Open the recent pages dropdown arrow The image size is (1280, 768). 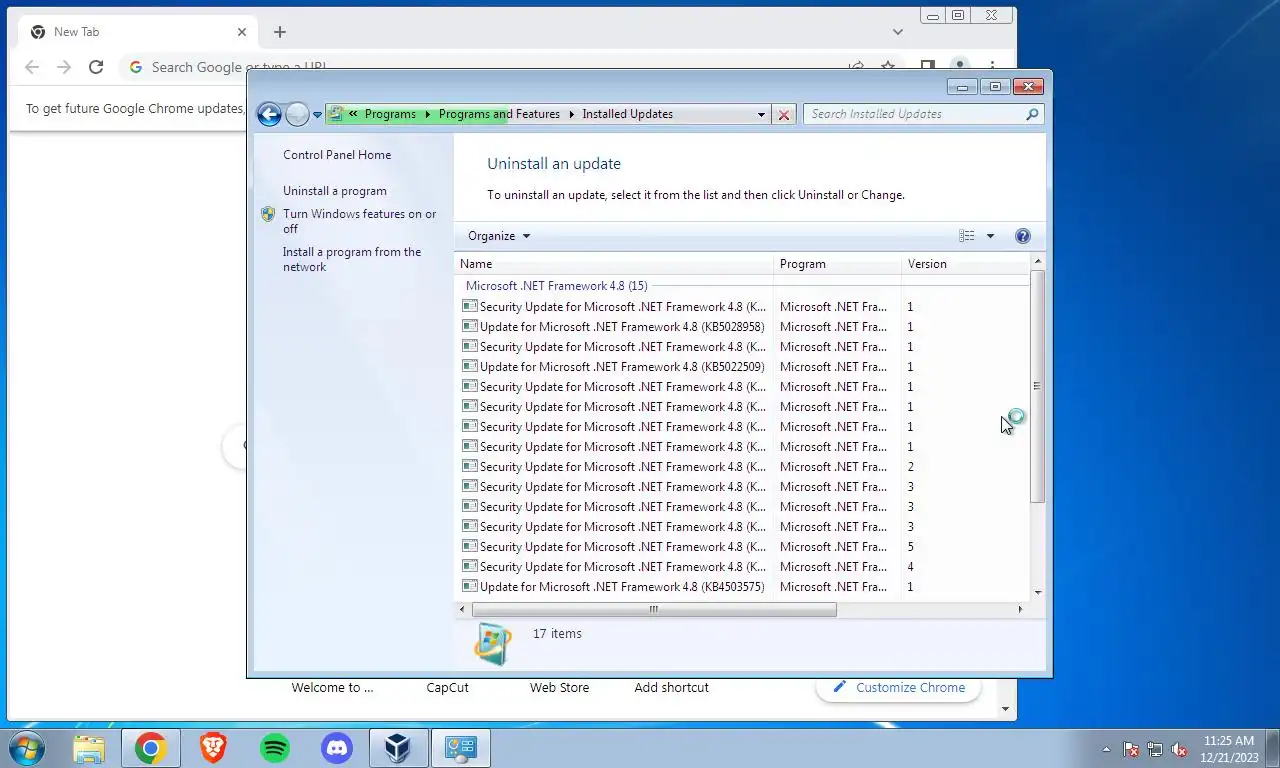pos(317,115)
